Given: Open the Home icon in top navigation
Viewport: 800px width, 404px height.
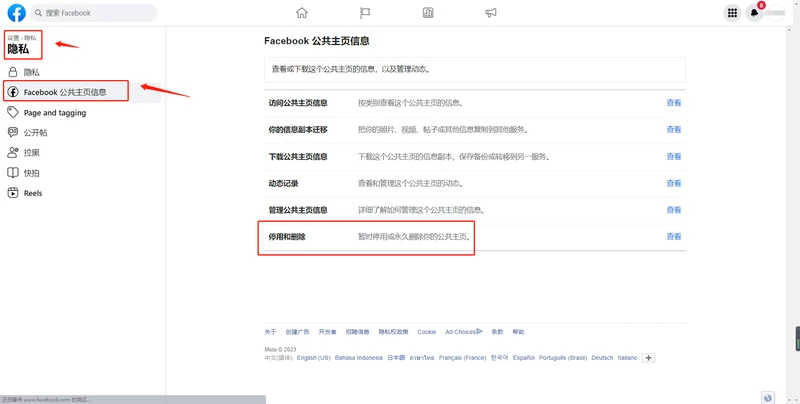Looking at the screenshot, I should coord(302,13).
